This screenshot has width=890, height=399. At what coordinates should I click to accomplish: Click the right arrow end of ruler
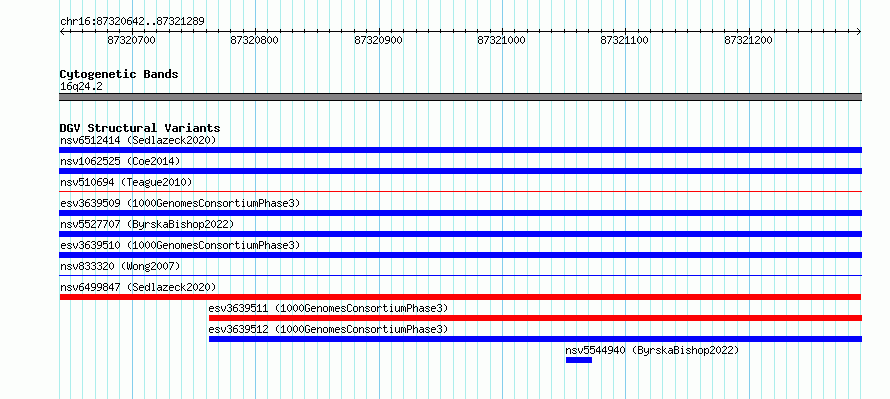pos(859,32)
